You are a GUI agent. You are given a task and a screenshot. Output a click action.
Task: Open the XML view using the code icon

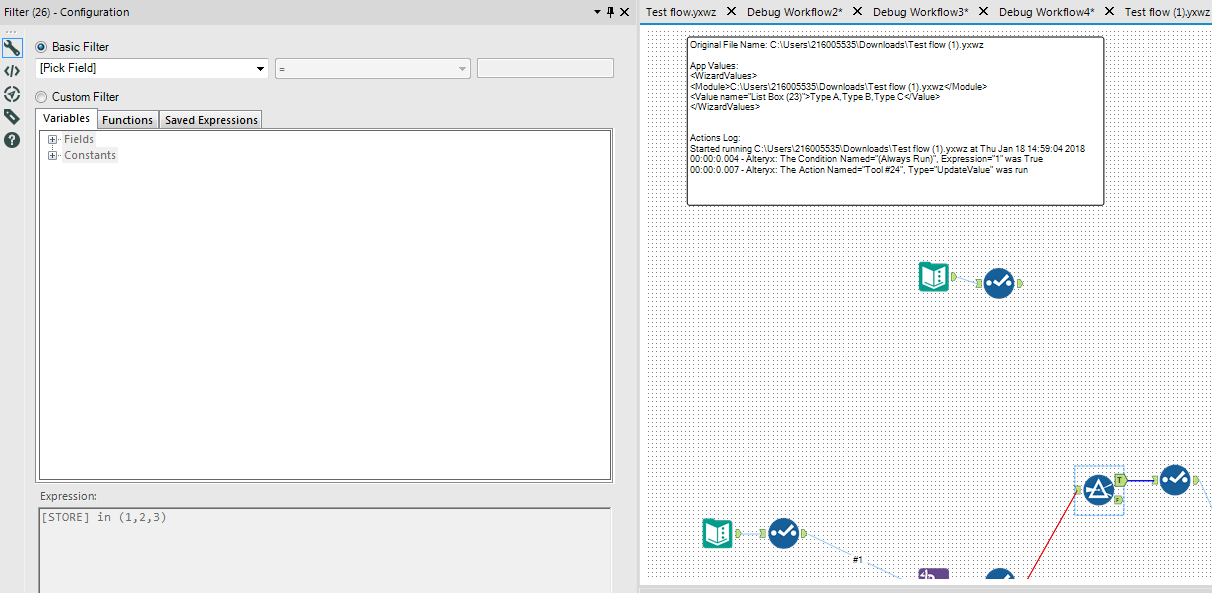[x=13, y=71]
